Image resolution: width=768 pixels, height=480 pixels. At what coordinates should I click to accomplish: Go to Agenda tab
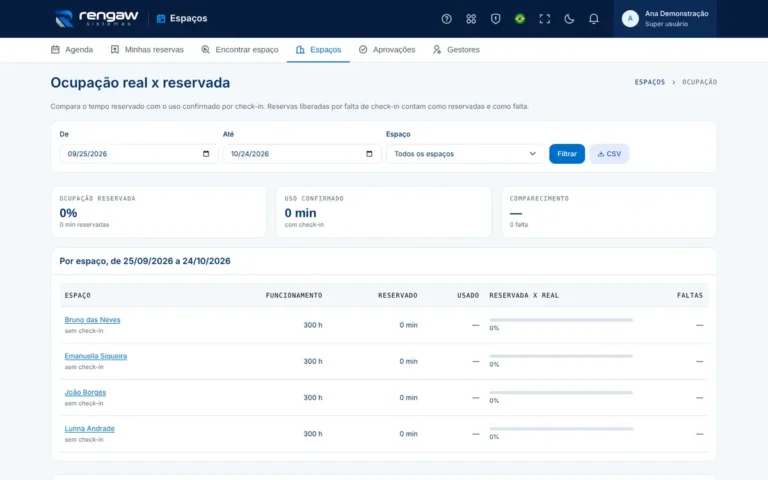72,49
